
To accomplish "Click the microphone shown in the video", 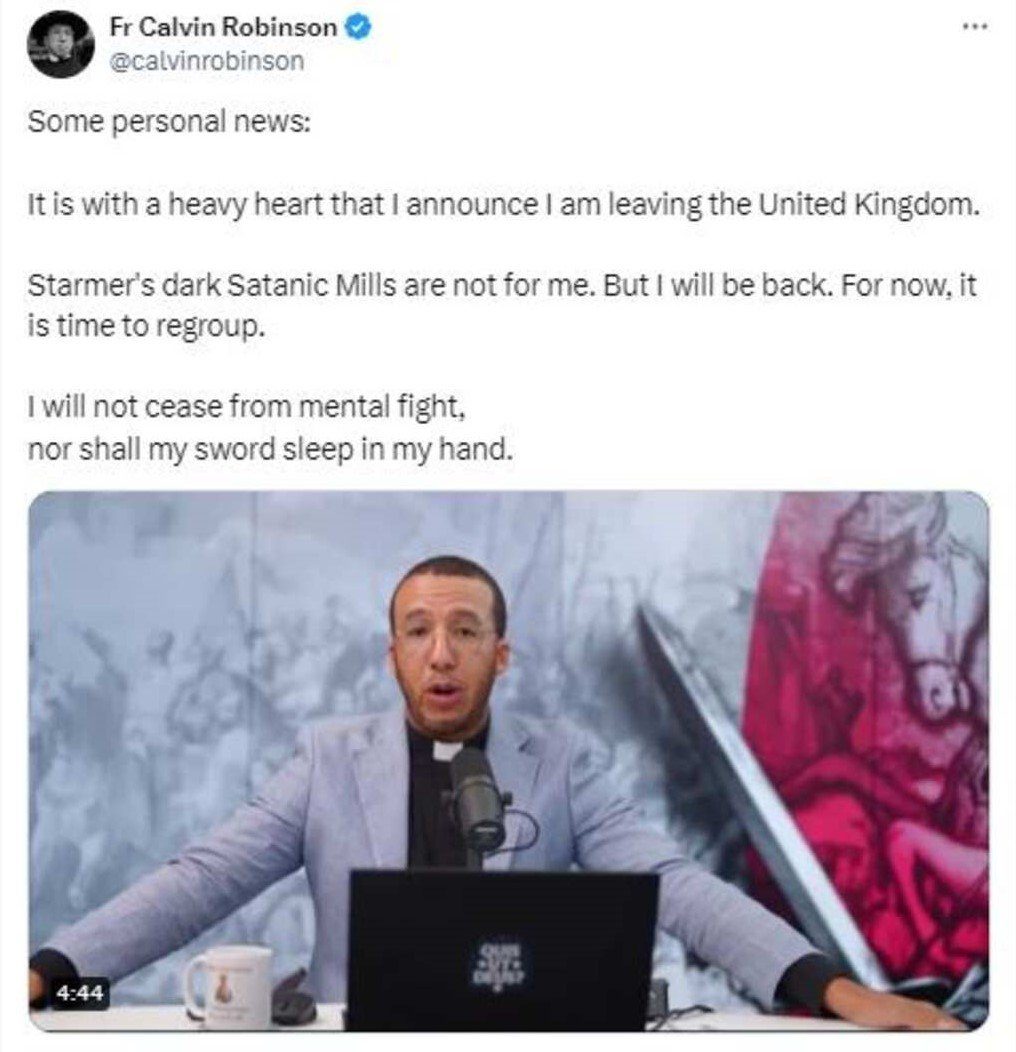I will point(478,800).
